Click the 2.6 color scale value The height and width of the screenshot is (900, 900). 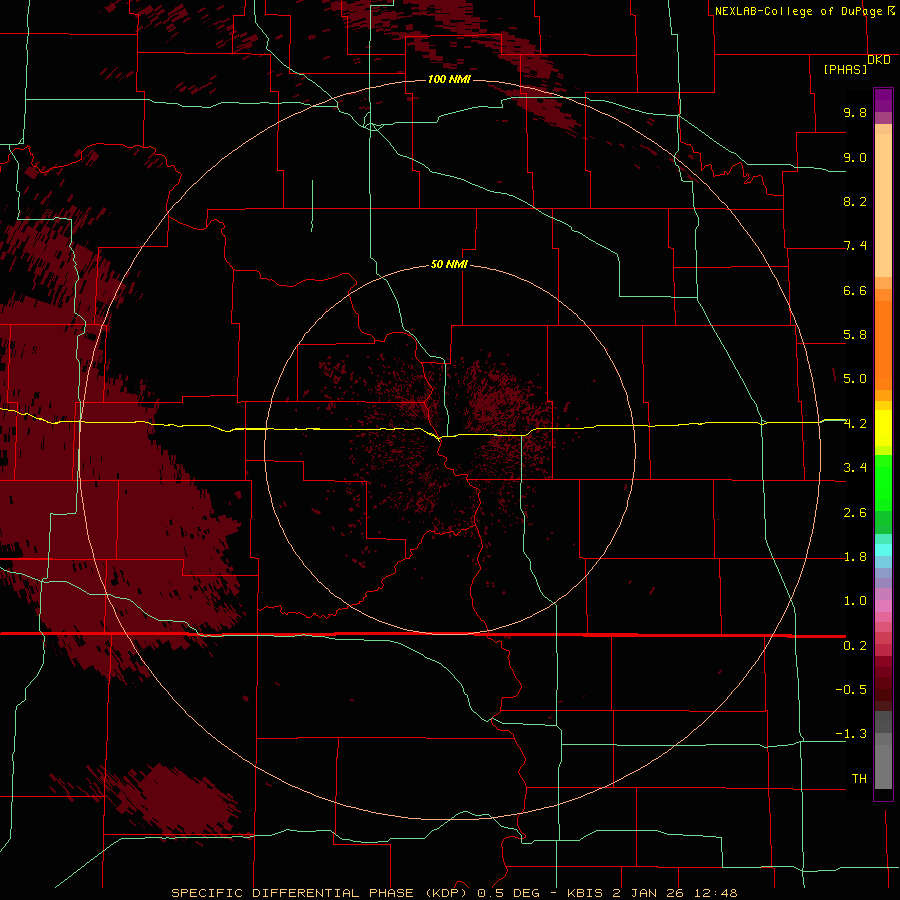click(x=855, y=513)
